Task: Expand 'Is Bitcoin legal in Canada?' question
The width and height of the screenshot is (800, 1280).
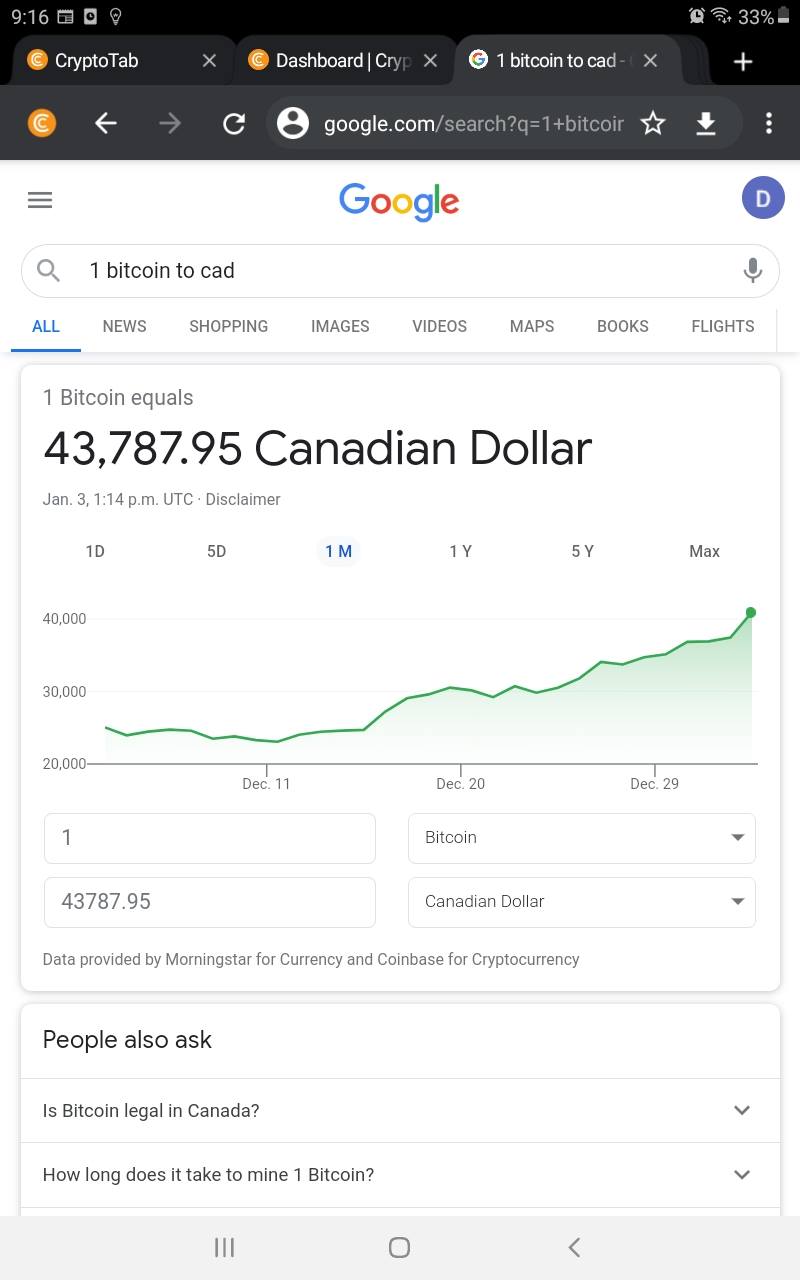Action: pyautogui.click(x=400, y=1110)
